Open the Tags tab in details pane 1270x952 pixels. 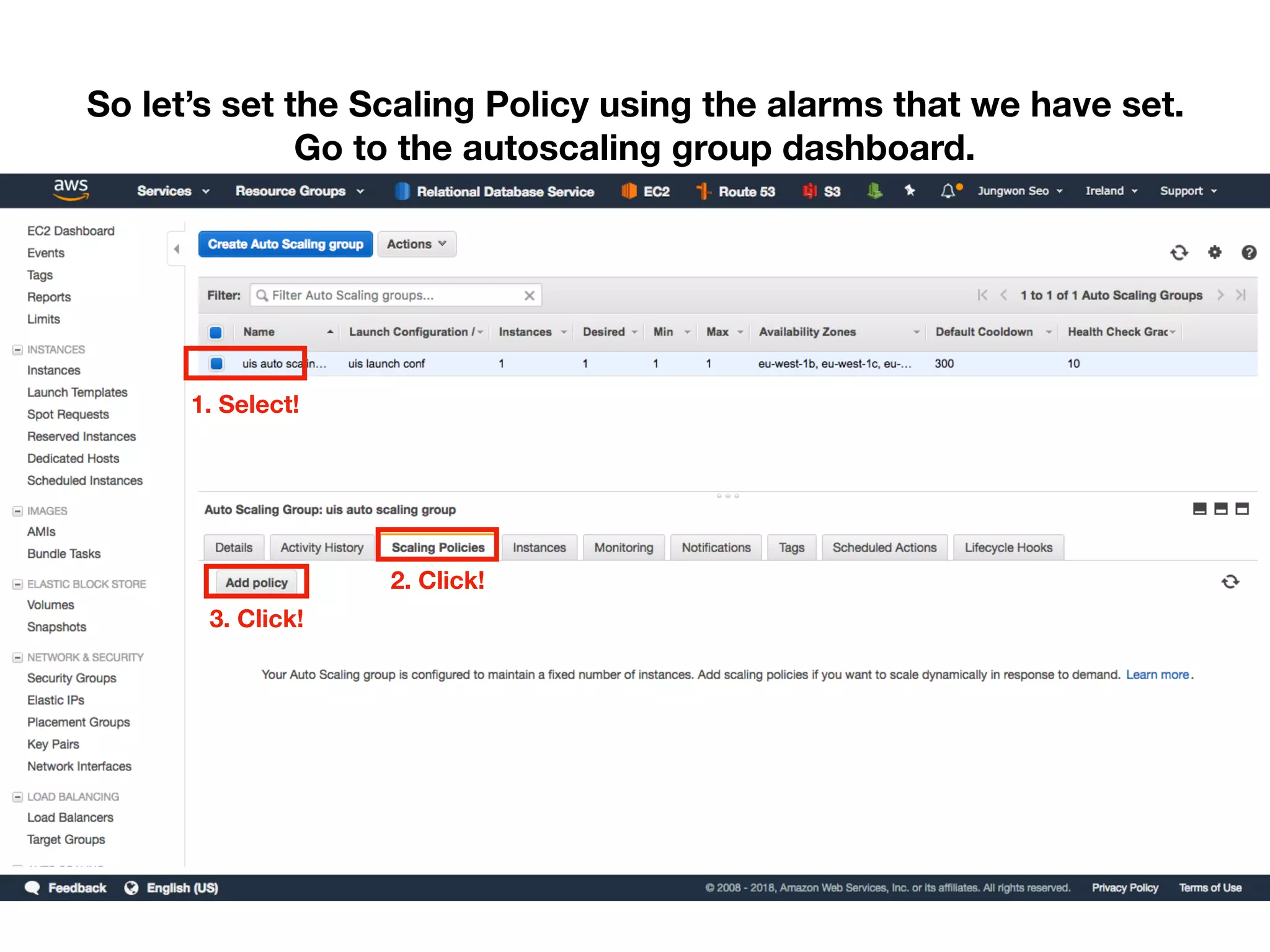pyautogui.click(x=792, y=547)
